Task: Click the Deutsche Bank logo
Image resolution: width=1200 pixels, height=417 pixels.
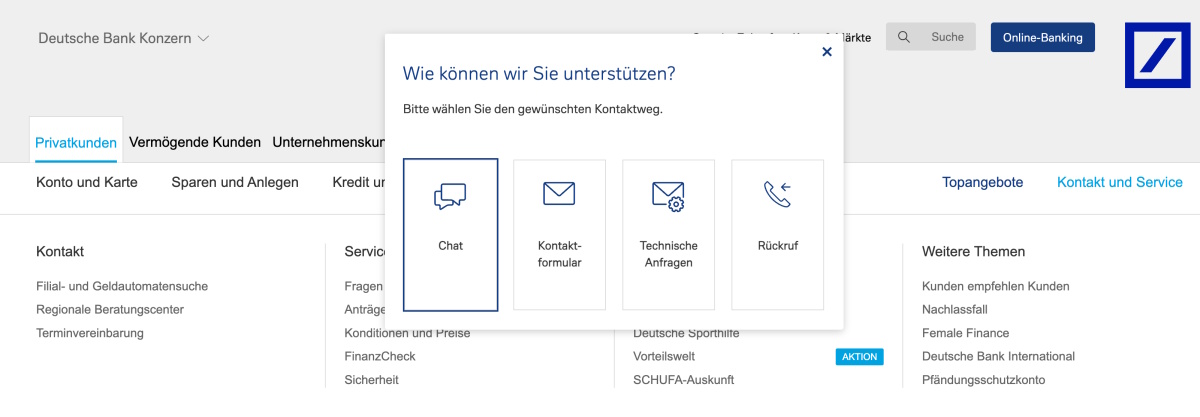Action: tap(1157, 55)
